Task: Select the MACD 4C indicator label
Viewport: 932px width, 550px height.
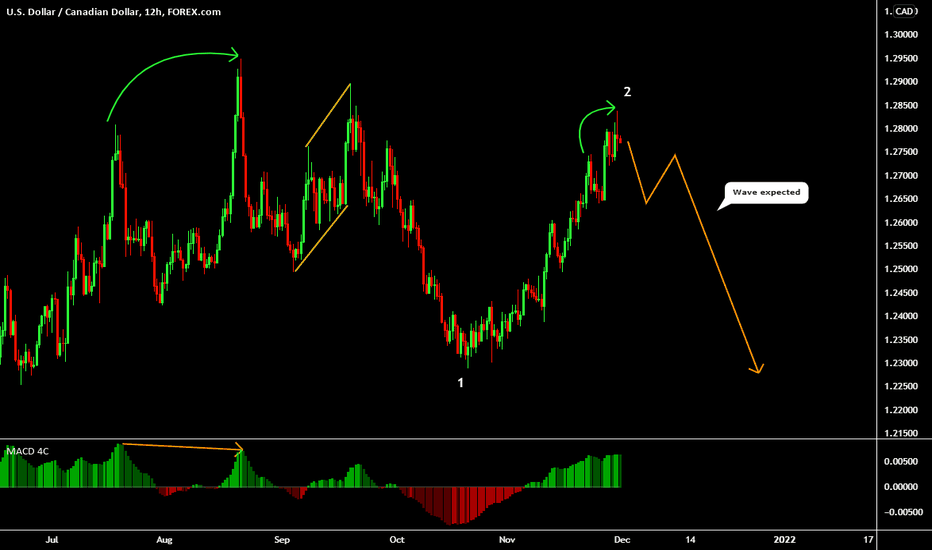Action: pyautogui.click(x=28, y=451)
